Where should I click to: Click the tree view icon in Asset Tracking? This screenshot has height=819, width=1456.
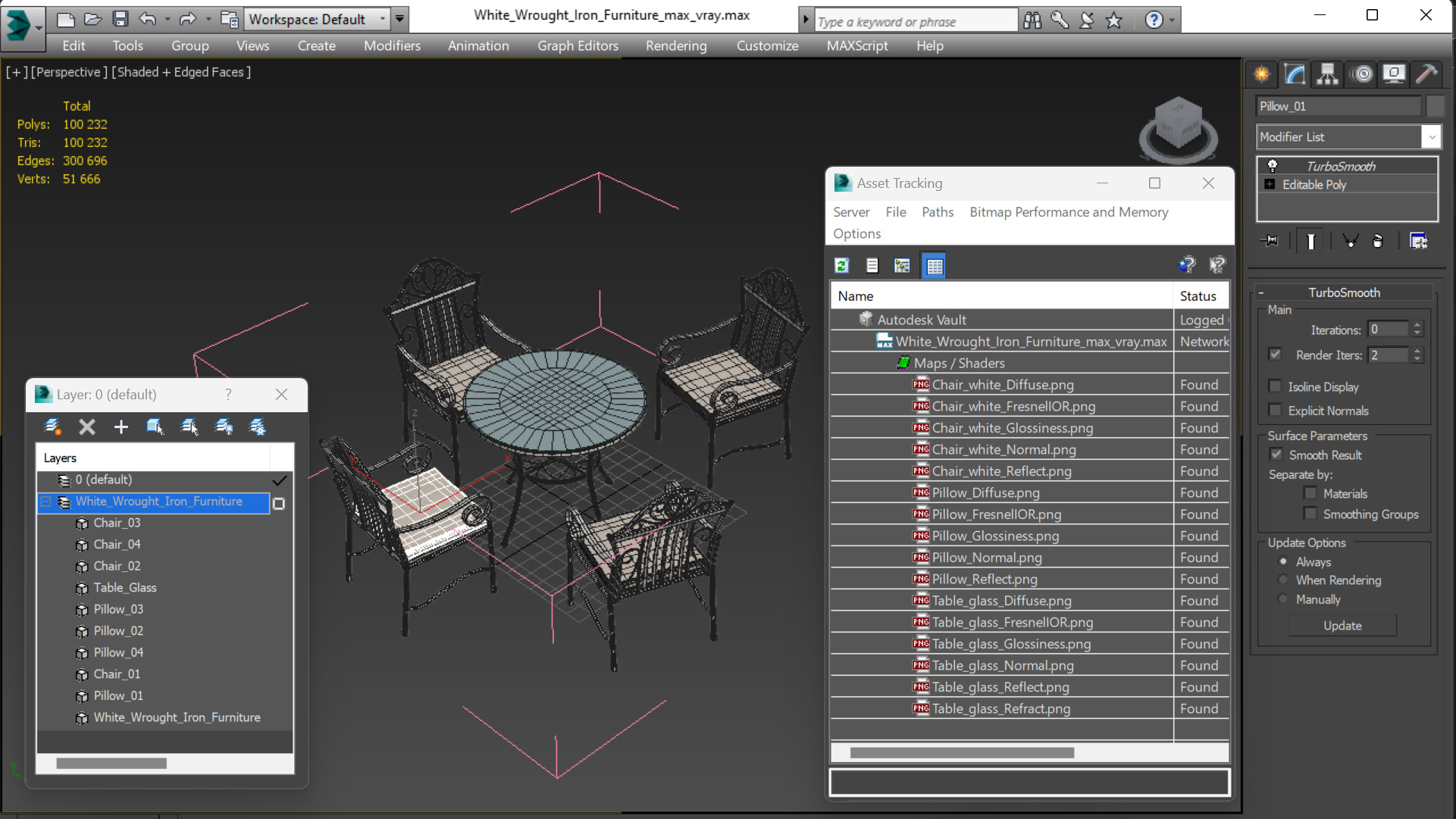coord(902,266)
